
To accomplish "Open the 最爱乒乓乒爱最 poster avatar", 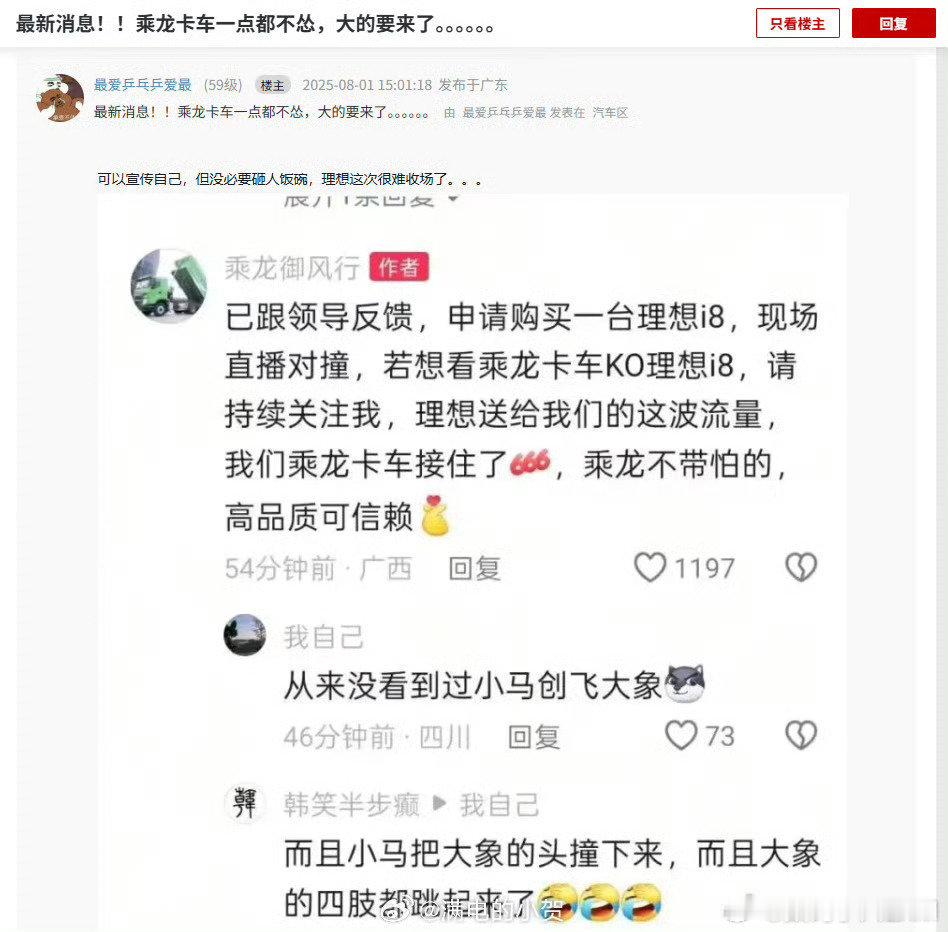I will click(x=60, y=98).
